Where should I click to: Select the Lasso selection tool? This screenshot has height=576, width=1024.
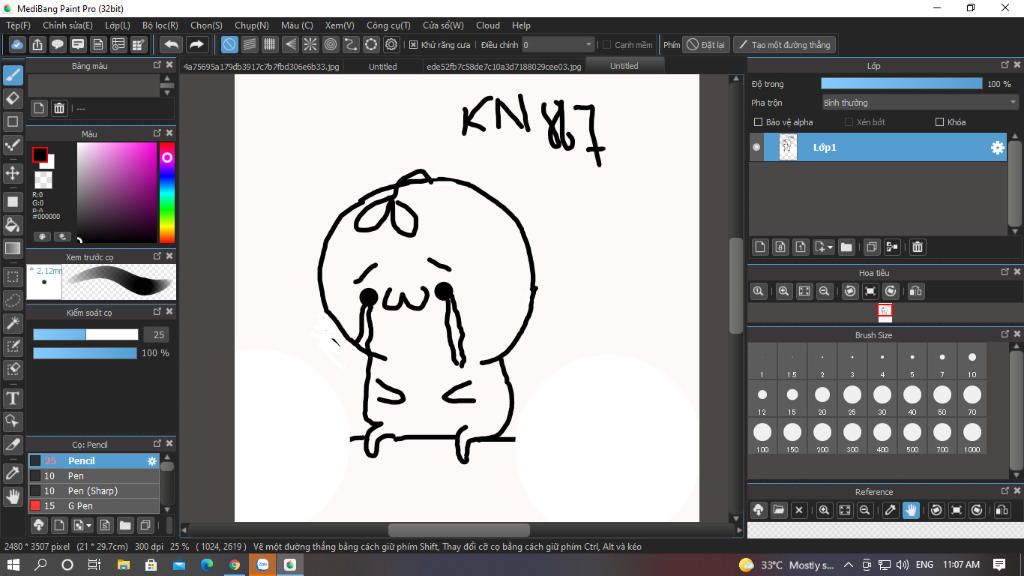point(12,300)
